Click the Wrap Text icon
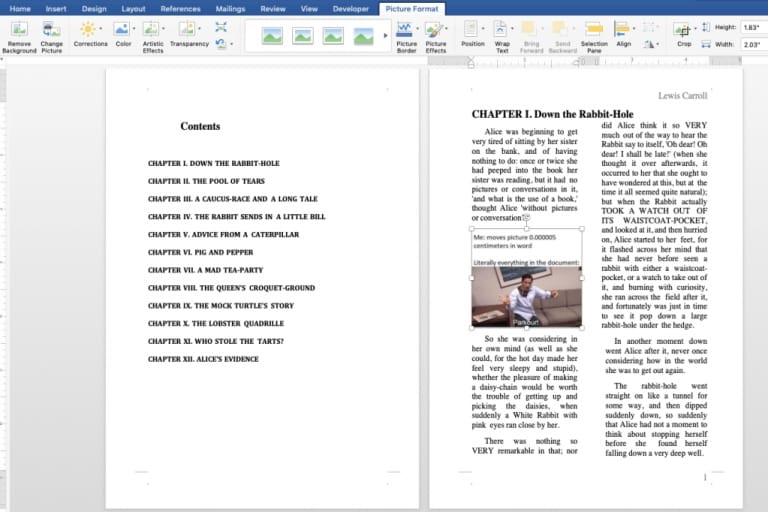The width and height of the screenshot is (768, 512). pyautogui.click(x=500, y=28)
